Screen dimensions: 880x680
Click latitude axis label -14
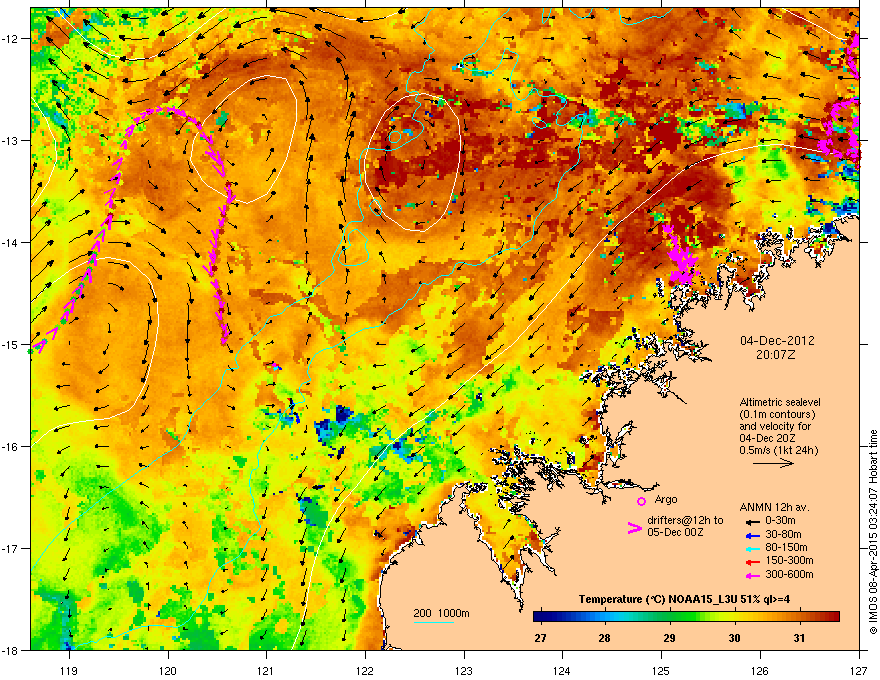[x=10, y=242]
